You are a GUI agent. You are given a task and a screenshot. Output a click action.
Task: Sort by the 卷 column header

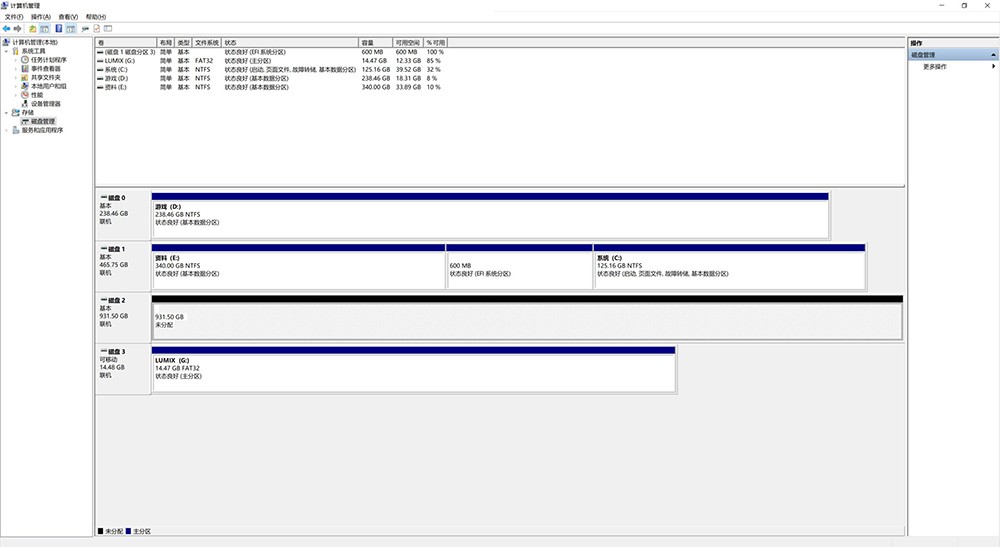coord(126,43)
